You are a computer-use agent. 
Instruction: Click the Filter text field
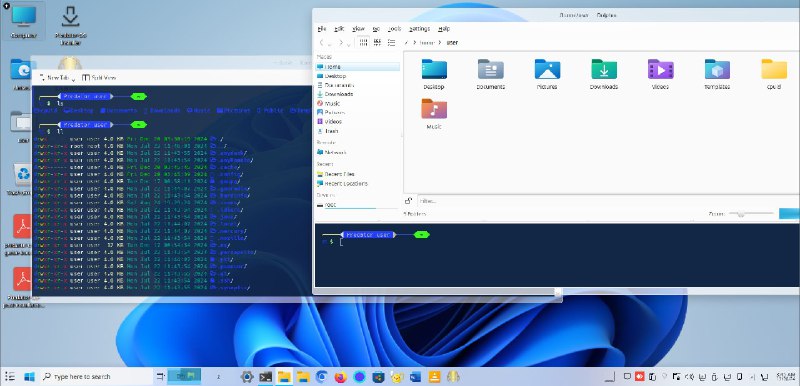point(607,201)
